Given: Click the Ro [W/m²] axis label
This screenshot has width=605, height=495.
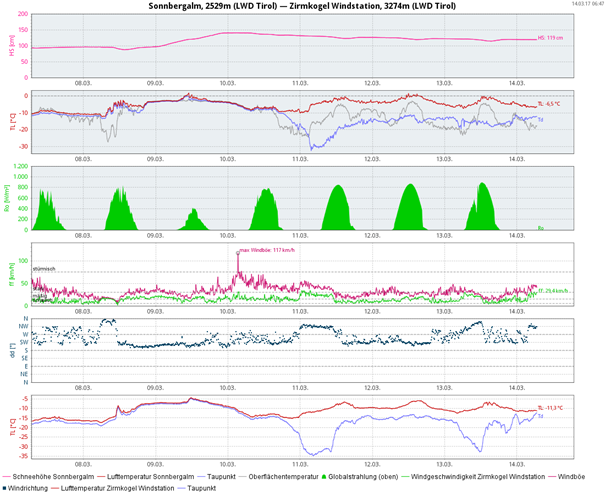Looking at the screenshot, I should coord(7,198).
